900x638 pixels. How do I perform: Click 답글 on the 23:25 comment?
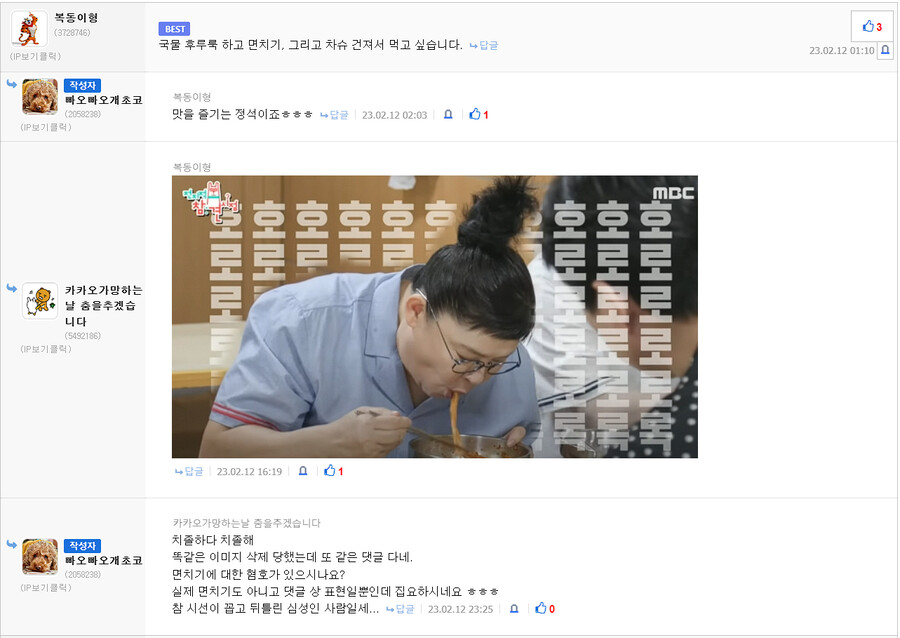coord(399,609)
